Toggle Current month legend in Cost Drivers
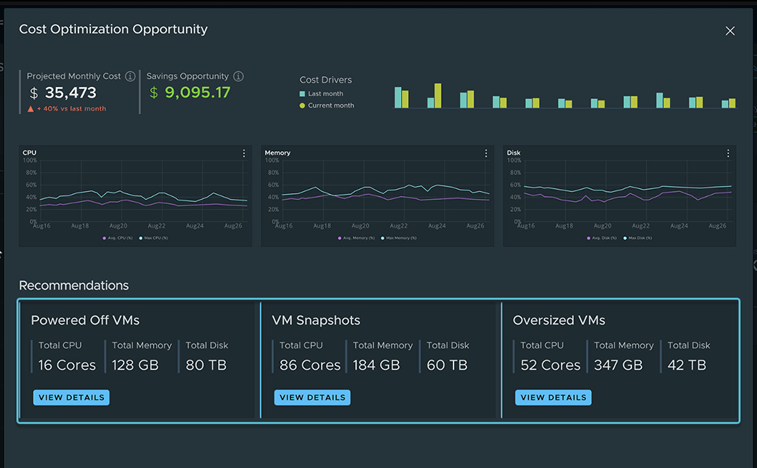This screenshot has width=757, height=468. [x=324, y=105]
